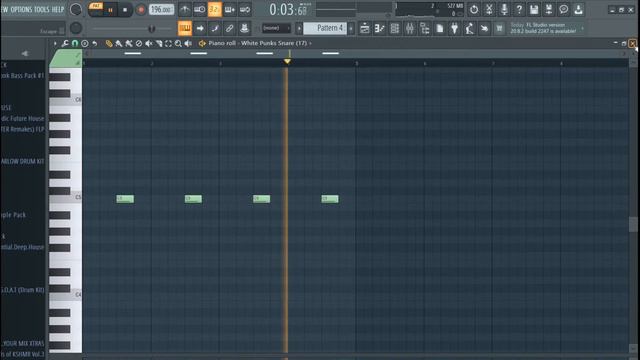Stop playback with the stop button
The image size is (640, 360).
pos(125,10)
